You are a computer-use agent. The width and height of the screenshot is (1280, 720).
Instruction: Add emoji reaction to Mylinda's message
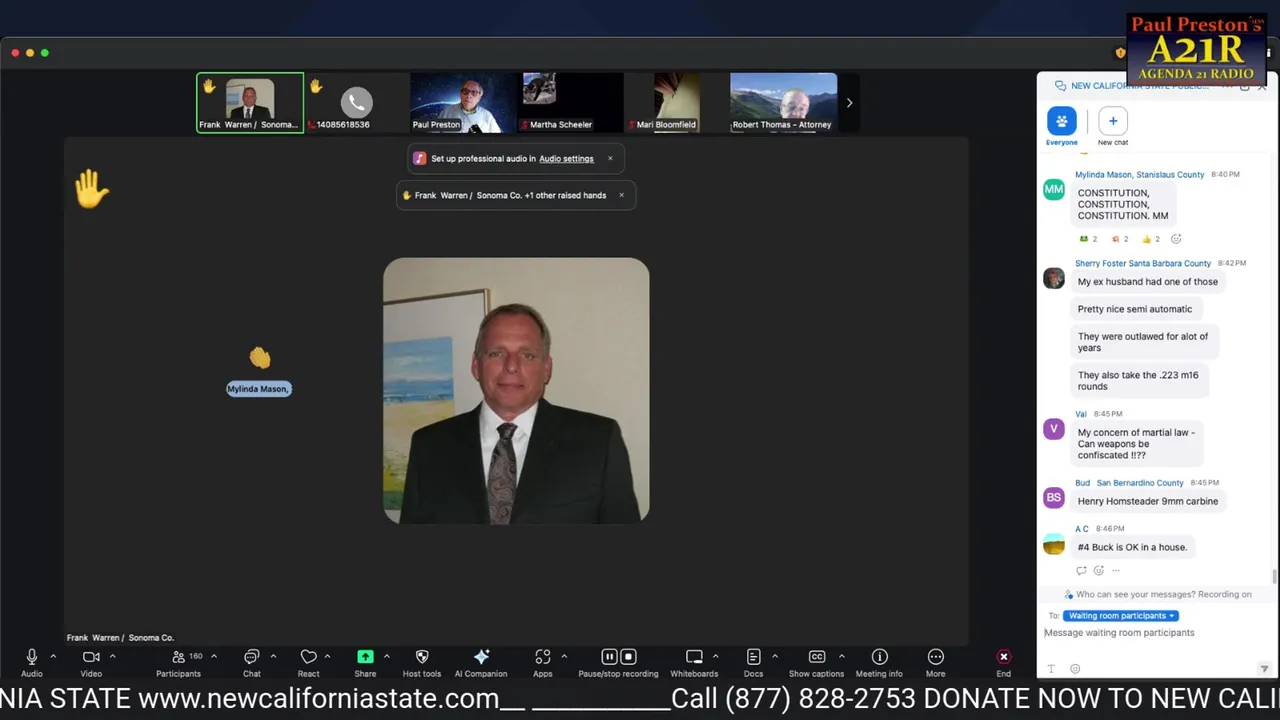click(x=1176, y=239)
